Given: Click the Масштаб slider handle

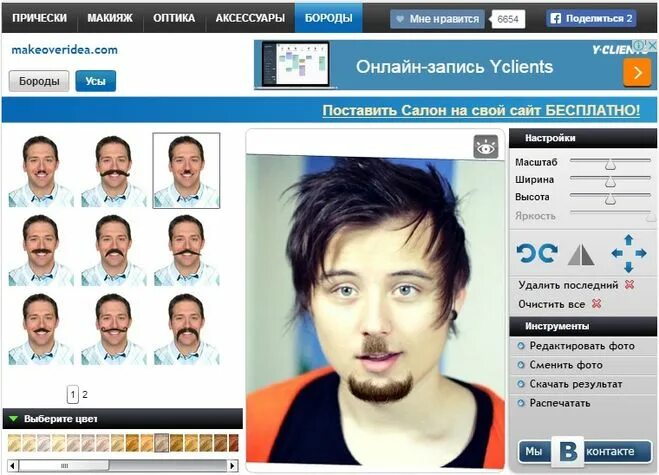Looking at the screenshot, I should (610, 164).
